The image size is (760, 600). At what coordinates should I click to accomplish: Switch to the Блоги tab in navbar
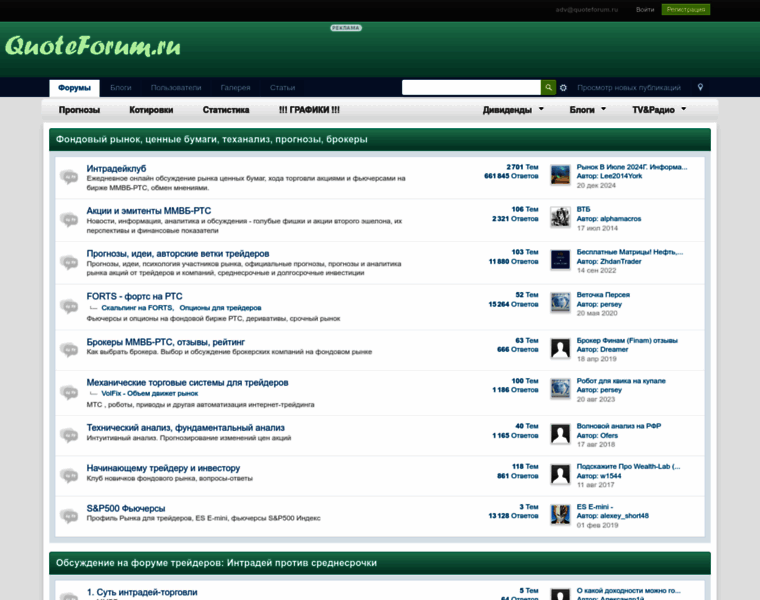[121, 88]
